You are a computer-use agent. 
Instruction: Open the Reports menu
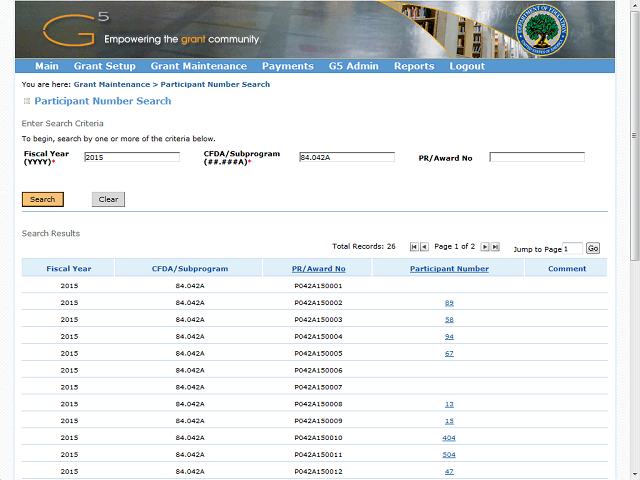coord(414,66)
